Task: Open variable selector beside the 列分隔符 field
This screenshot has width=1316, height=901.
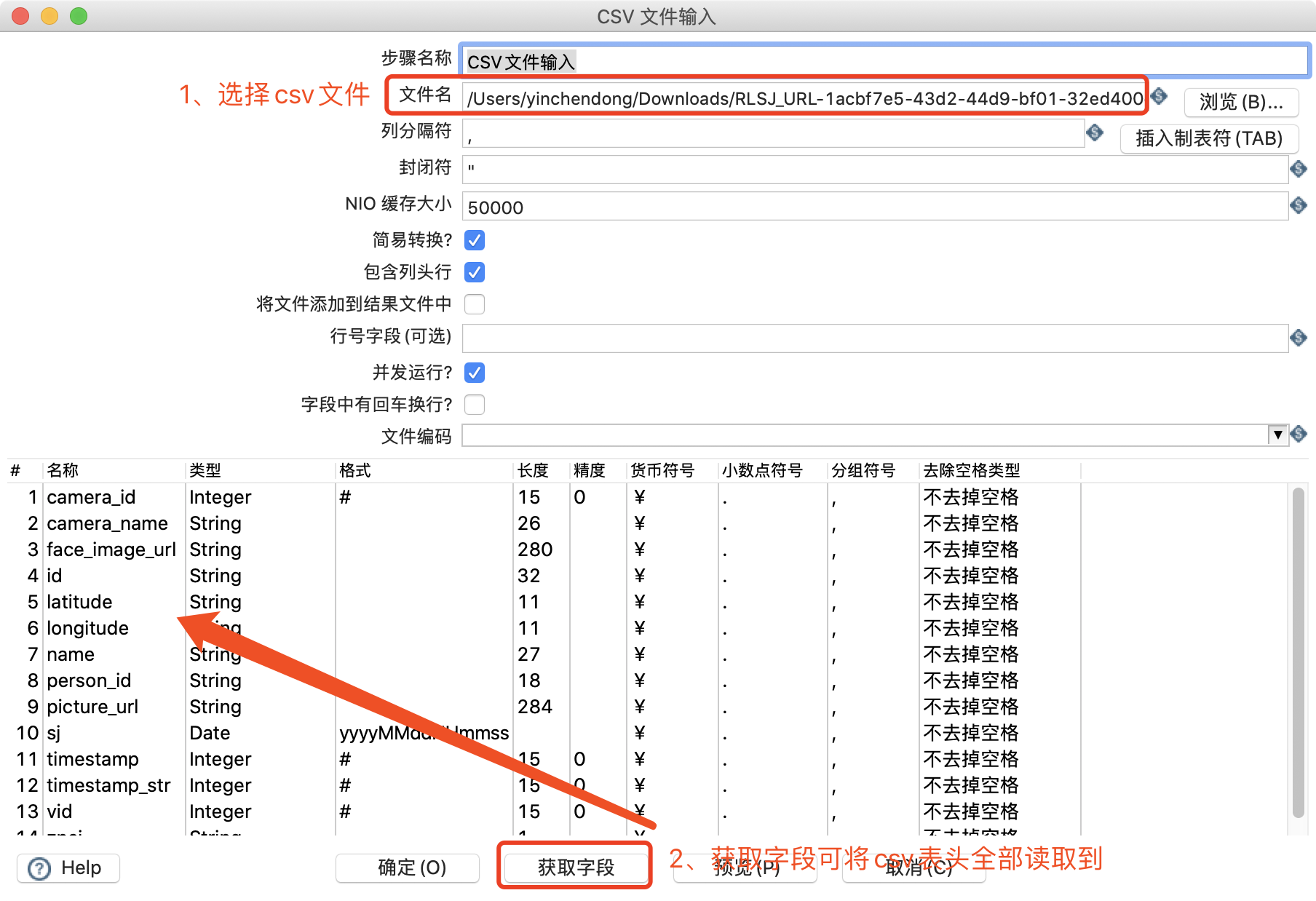Action: point(1095,134)
